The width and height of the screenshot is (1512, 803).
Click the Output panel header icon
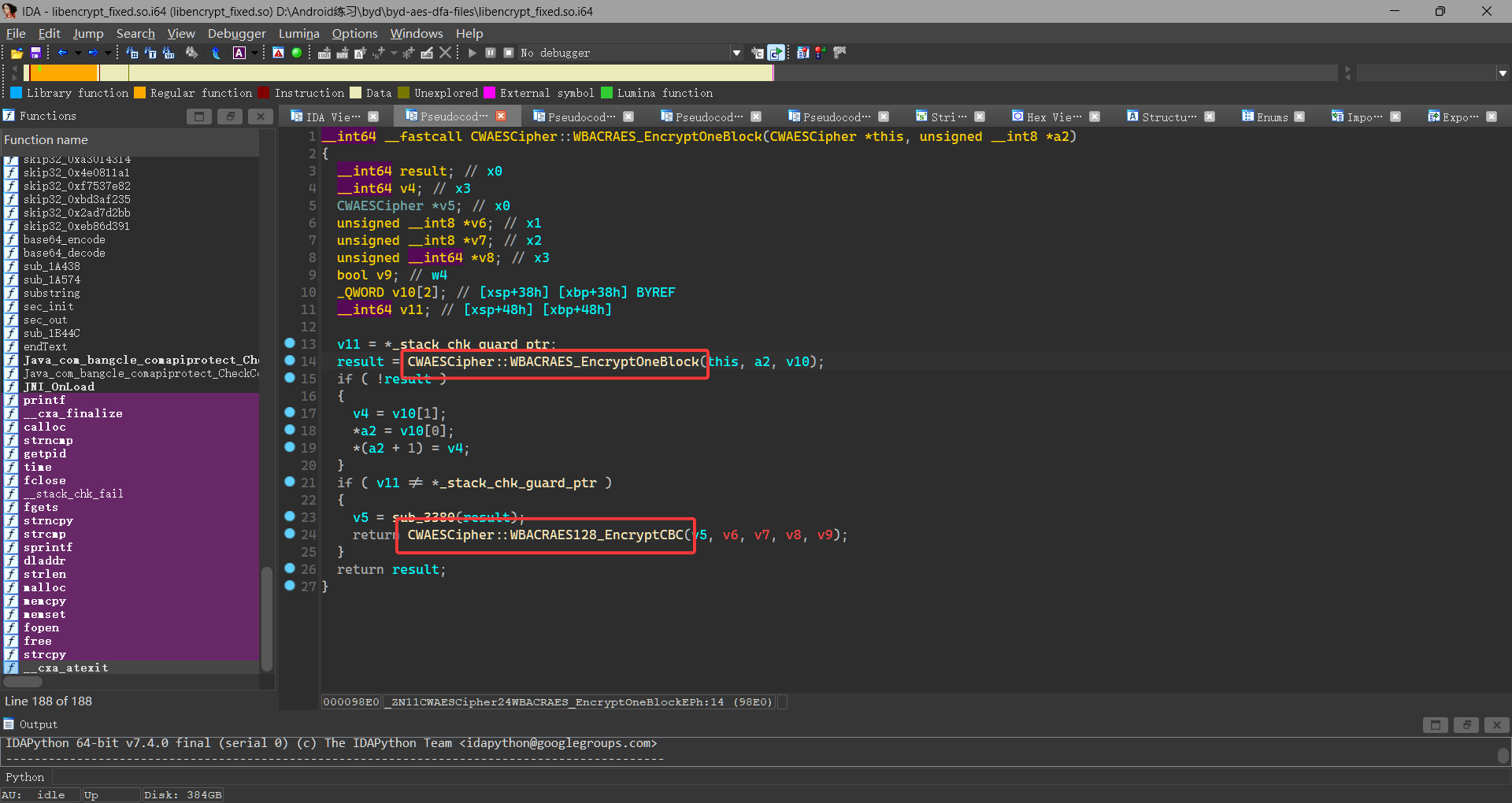click(9, 724)
